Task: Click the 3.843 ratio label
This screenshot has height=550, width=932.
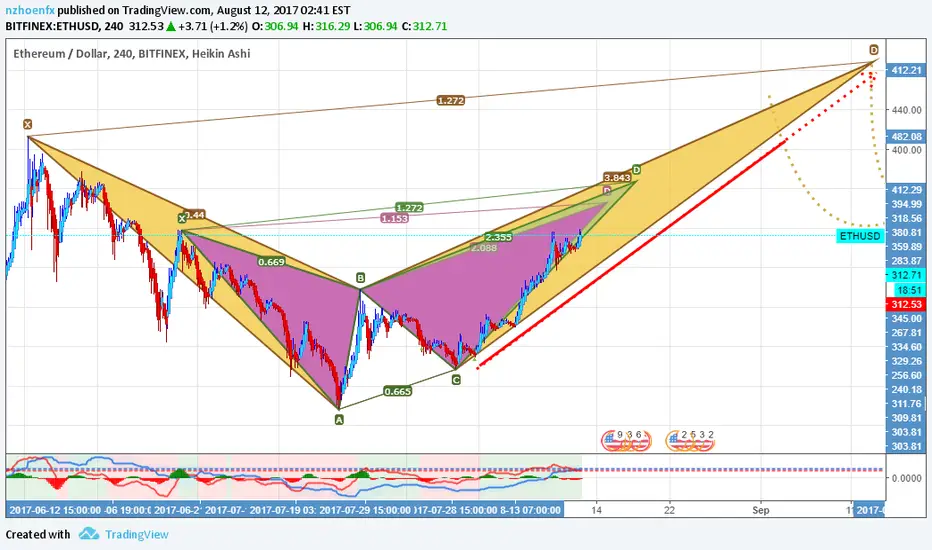Action: point(617,177)
